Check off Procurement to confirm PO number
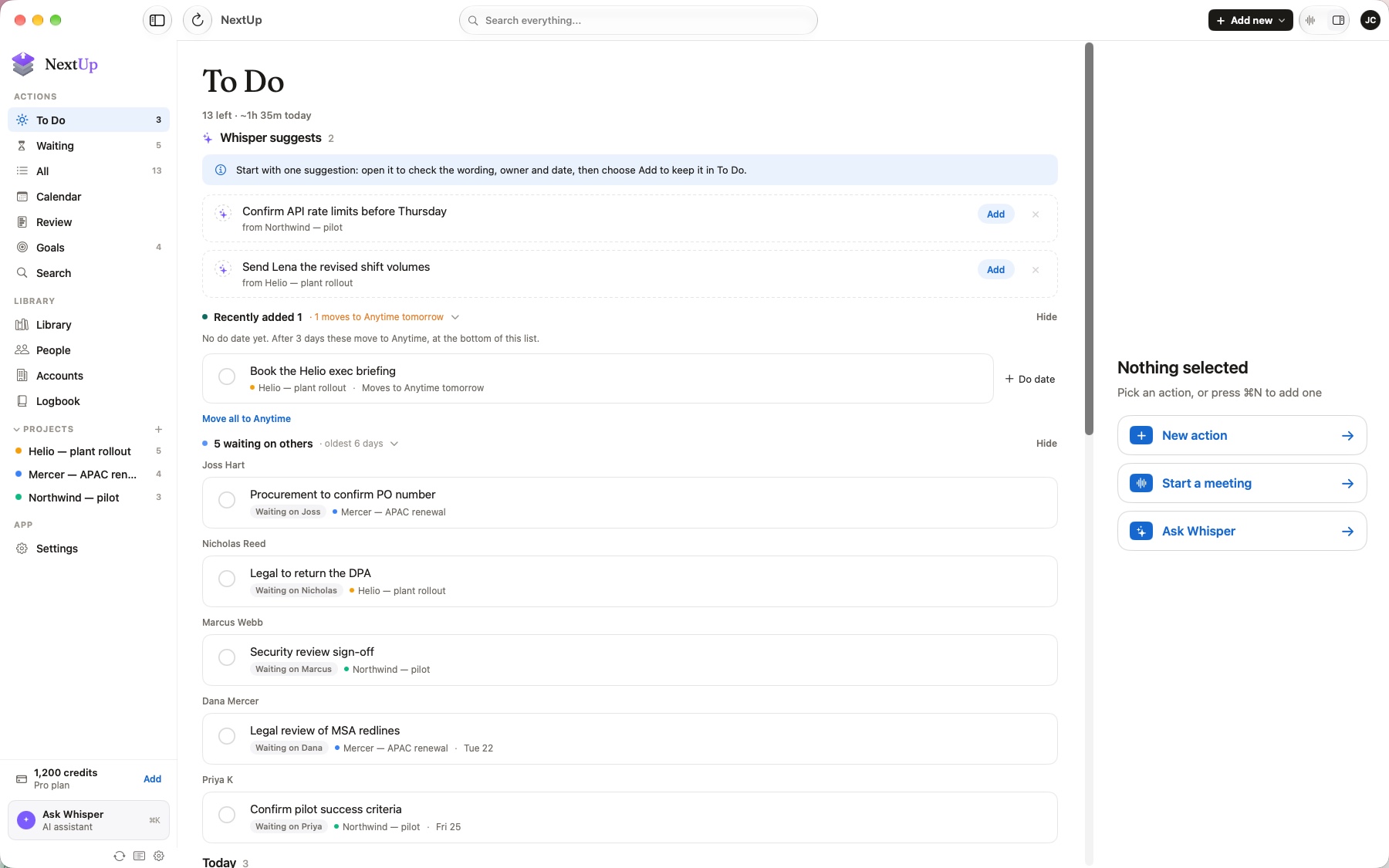The image size is (1389, 868). (227, 500)
